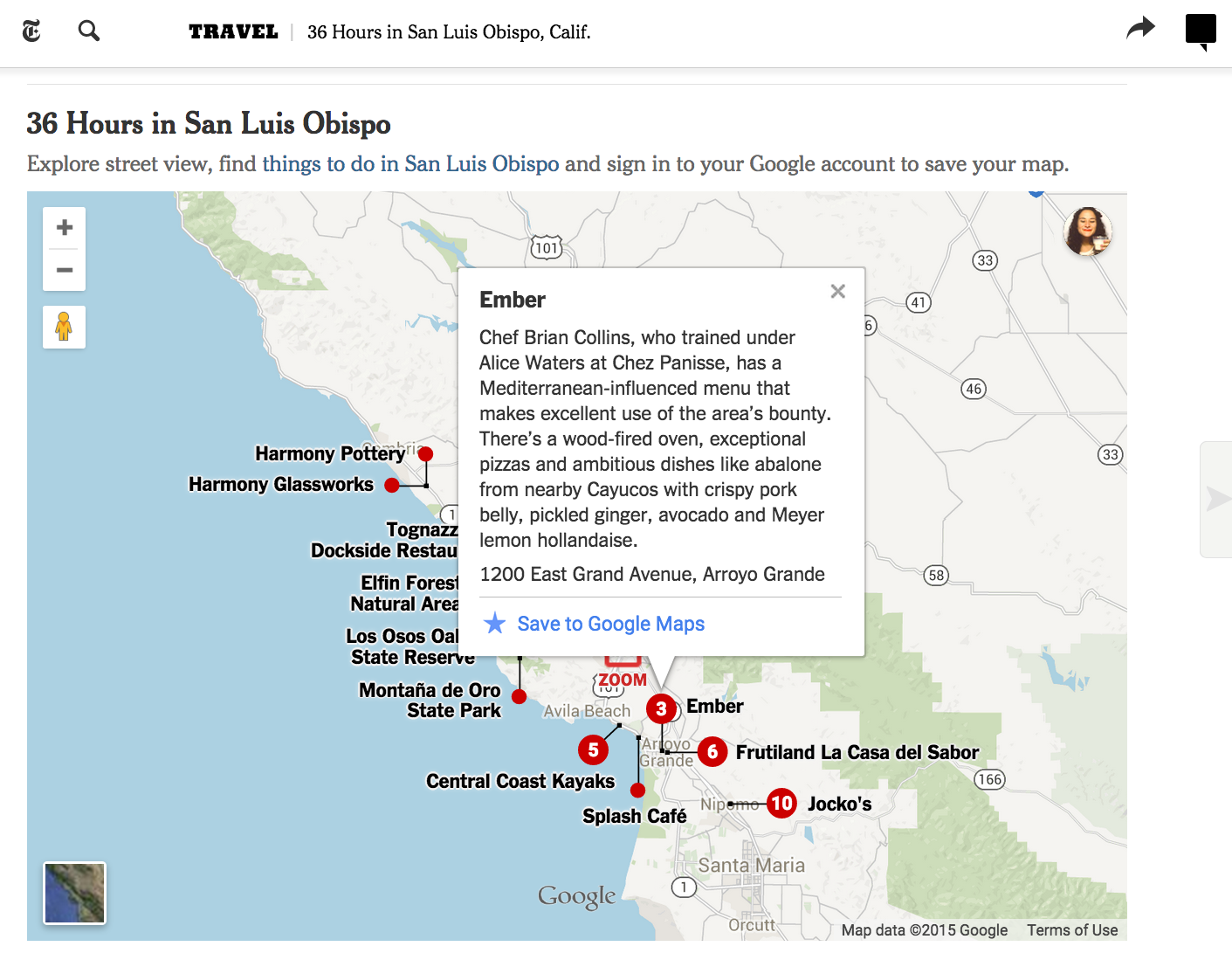Select map marker number 3 Ember
1232x960 pixels.
[661, 708]
